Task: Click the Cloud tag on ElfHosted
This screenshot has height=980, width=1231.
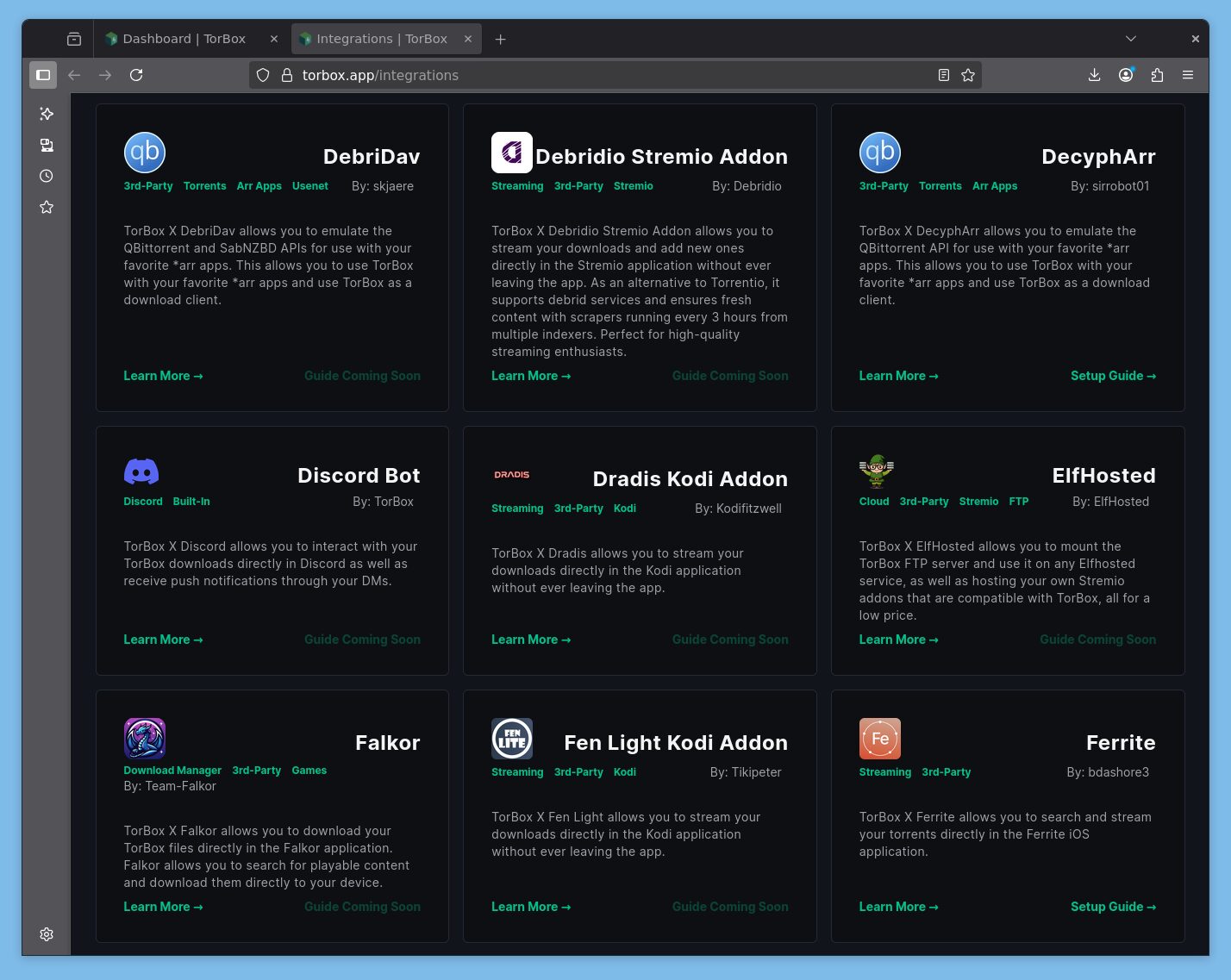Action: [874, 502]
